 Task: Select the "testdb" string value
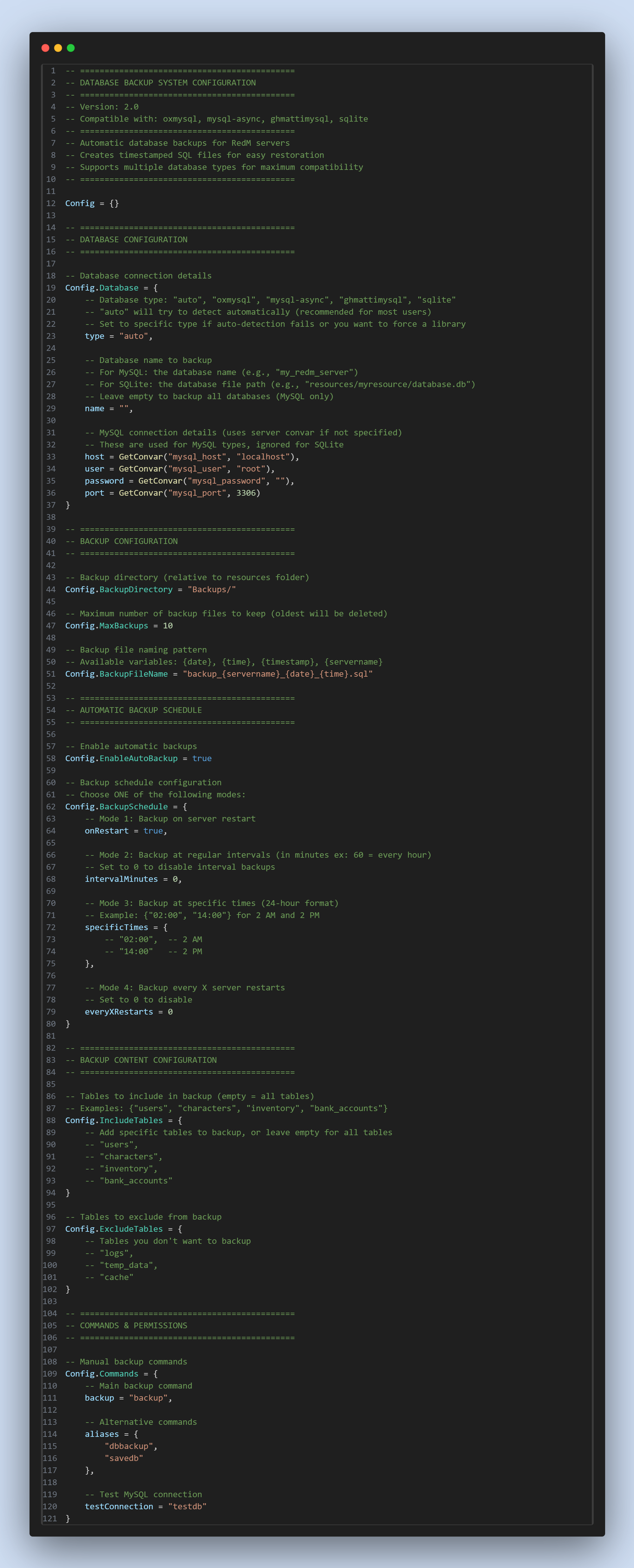(188, 1506)
